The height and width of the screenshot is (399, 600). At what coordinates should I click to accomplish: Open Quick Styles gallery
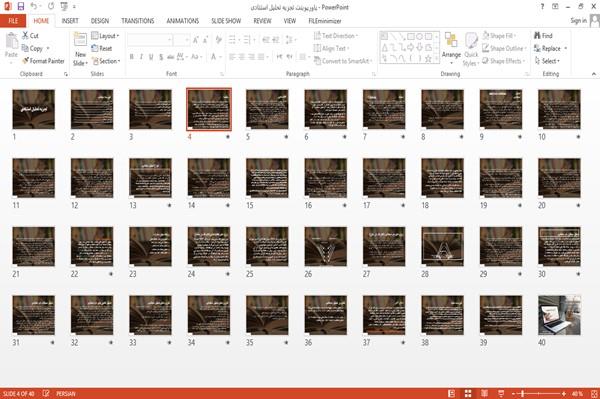click(471, 49)
